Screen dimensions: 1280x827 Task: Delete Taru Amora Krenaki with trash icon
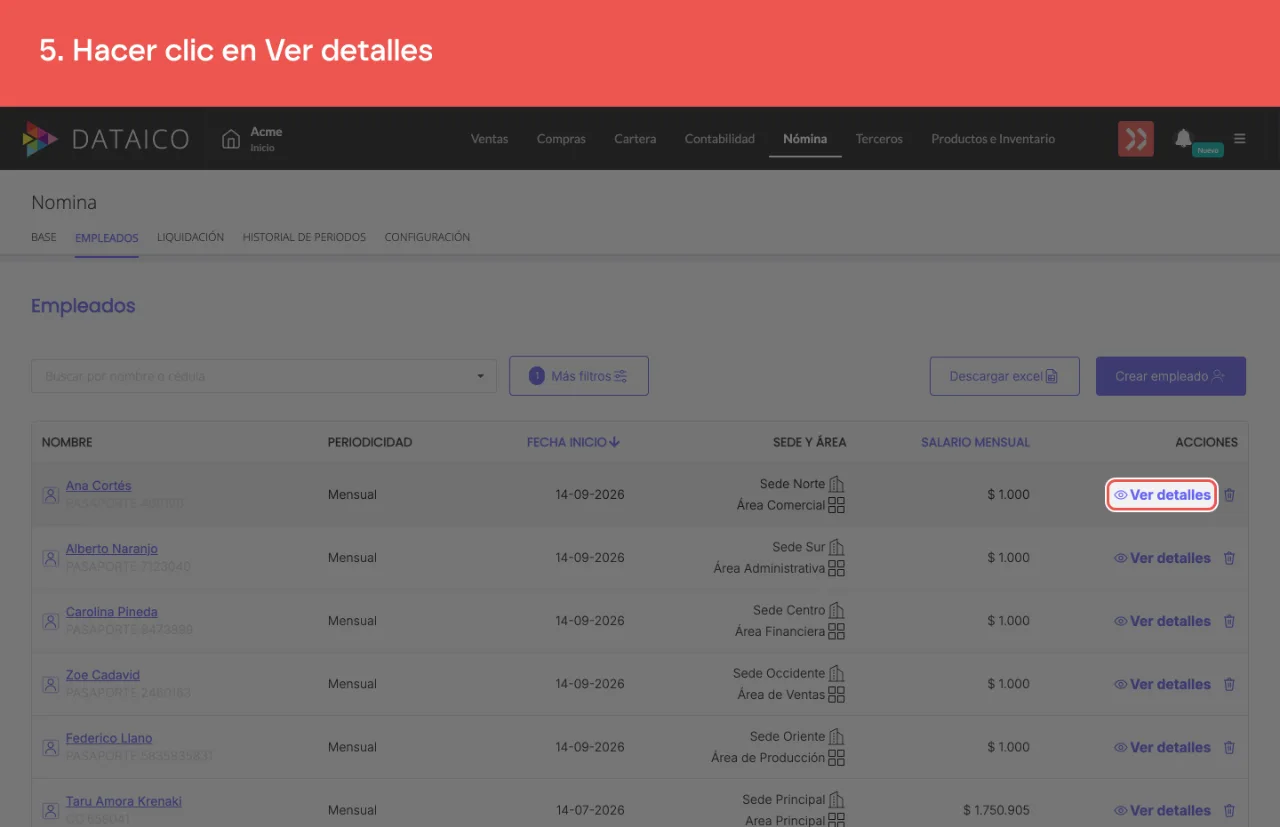coord(1230,810)
